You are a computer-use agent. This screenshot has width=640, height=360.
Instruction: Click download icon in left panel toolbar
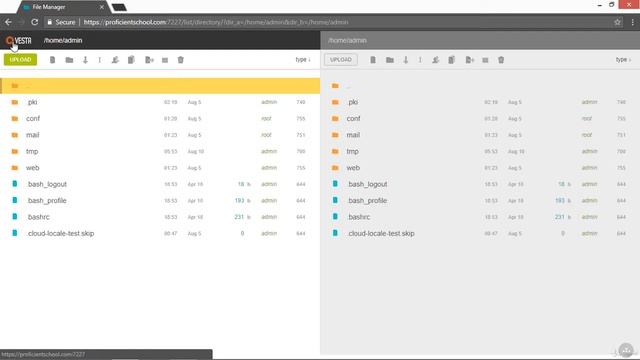[85, 60]
